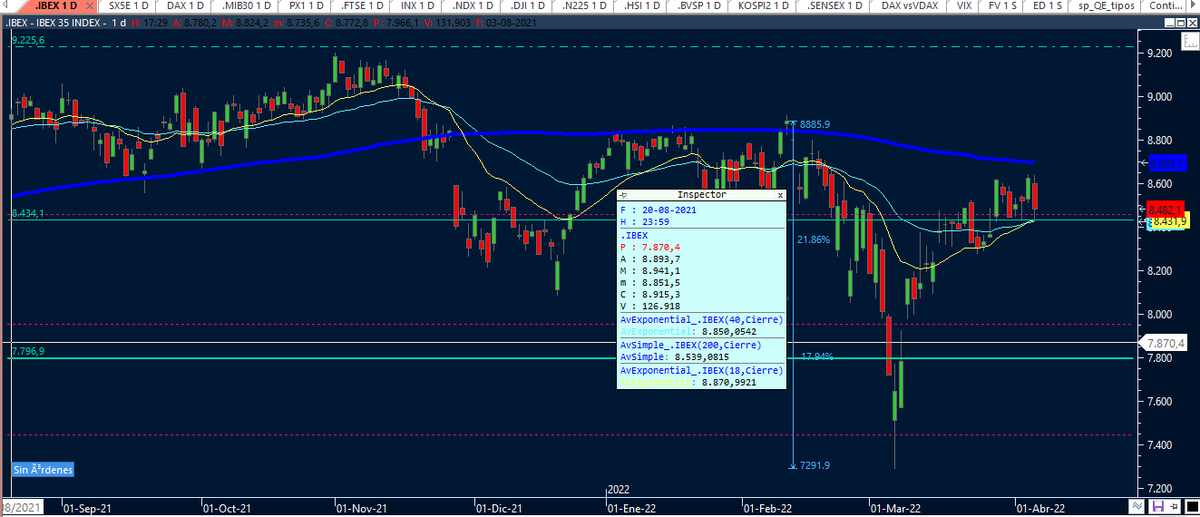Image resolution: width=1200 pixels, height=517 pixels.
Task: Open the ED 1 S tab
Action: pos(1045,6)
